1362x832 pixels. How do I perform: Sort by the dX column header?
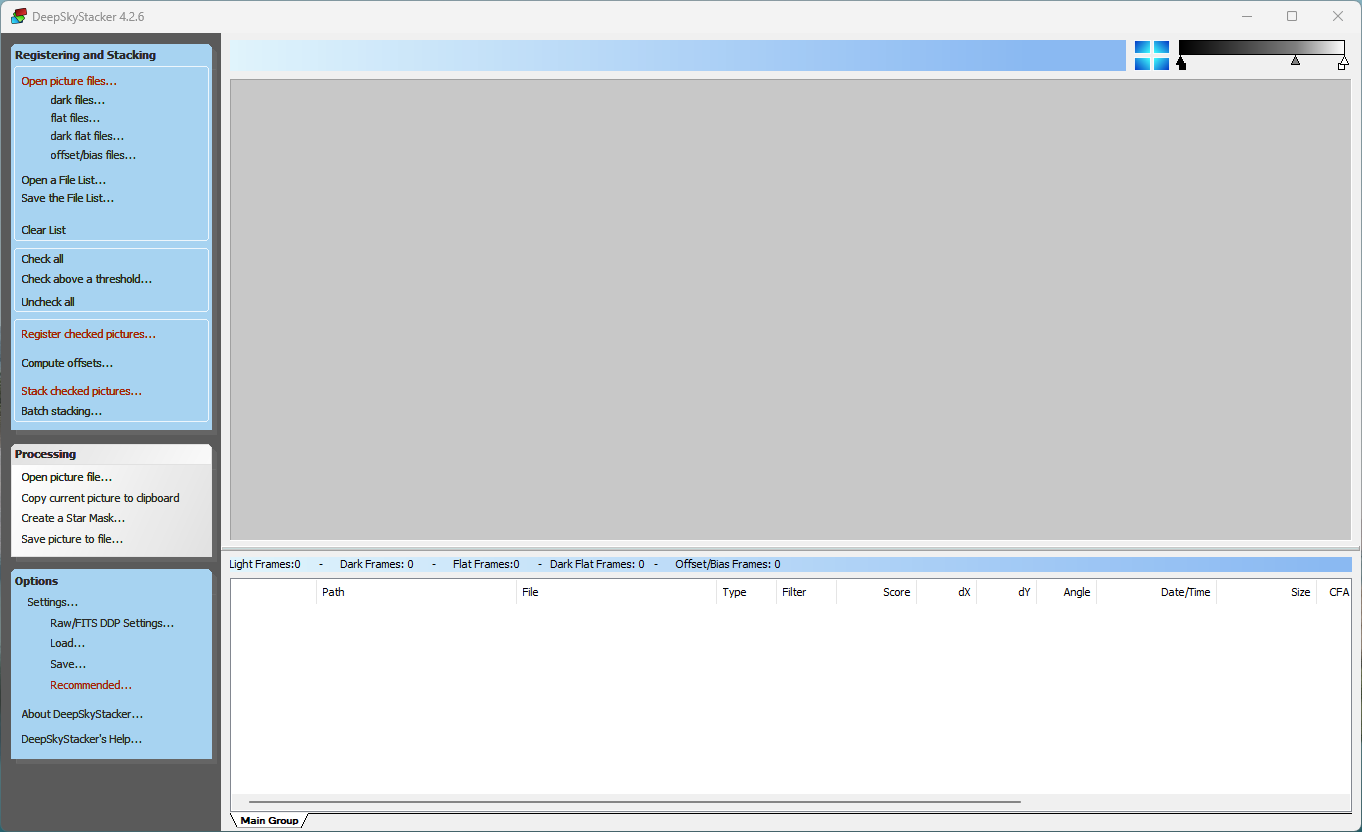[x=947, y=592]
